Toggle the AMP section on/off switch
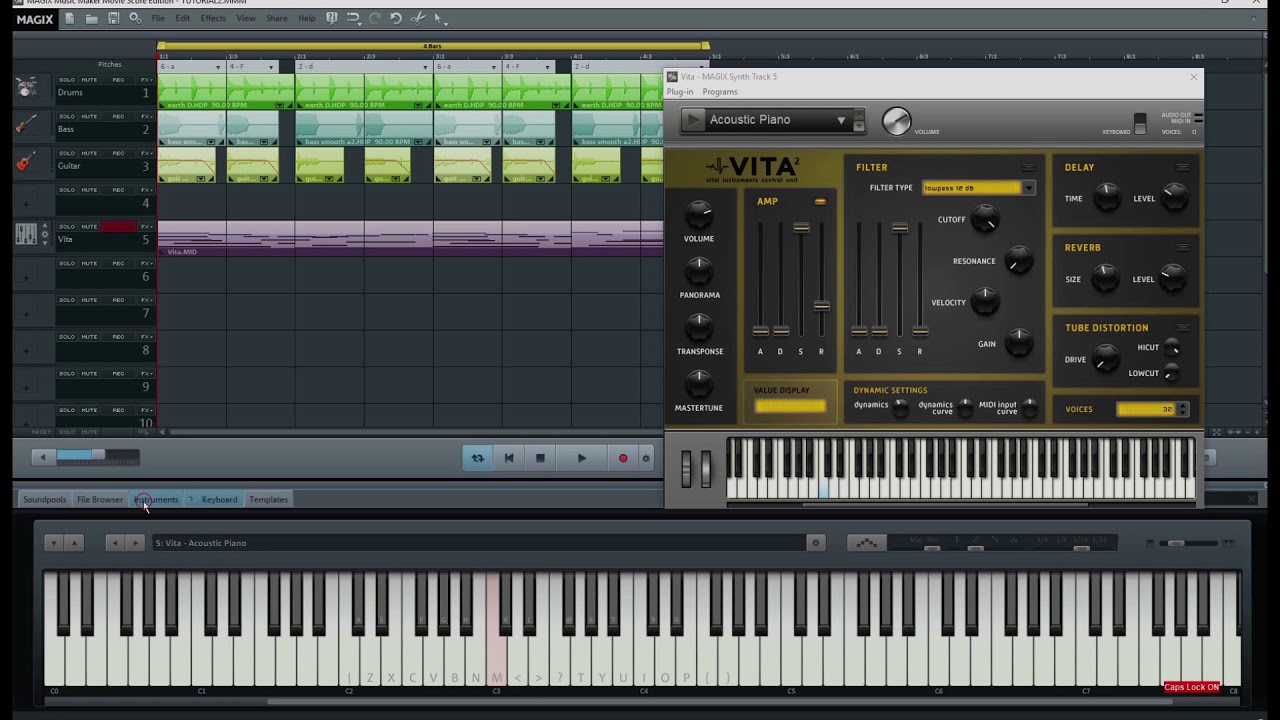 [x=820, y=202]
